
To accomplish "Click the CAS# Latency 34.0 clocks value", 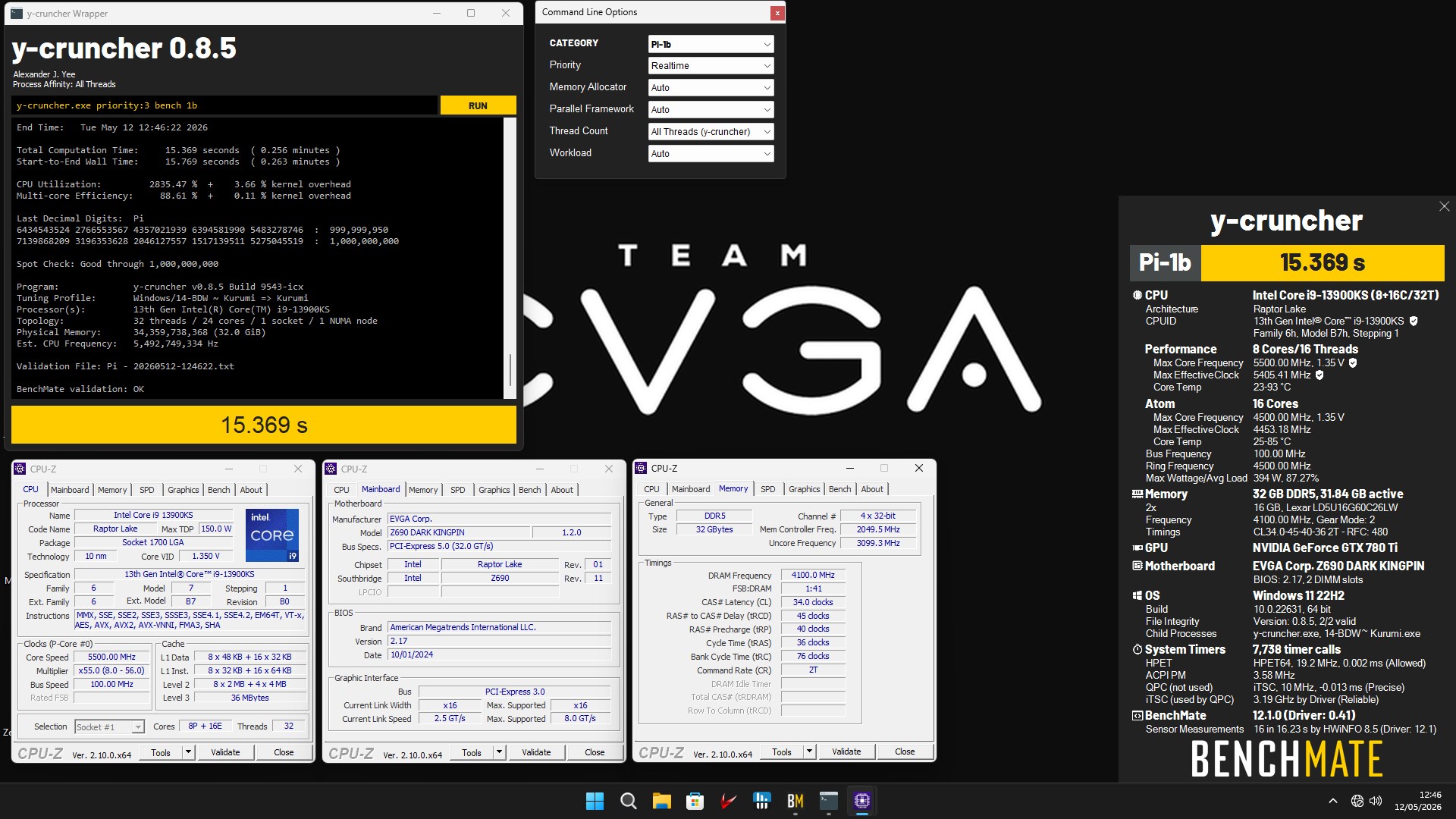I will (813, 603).
